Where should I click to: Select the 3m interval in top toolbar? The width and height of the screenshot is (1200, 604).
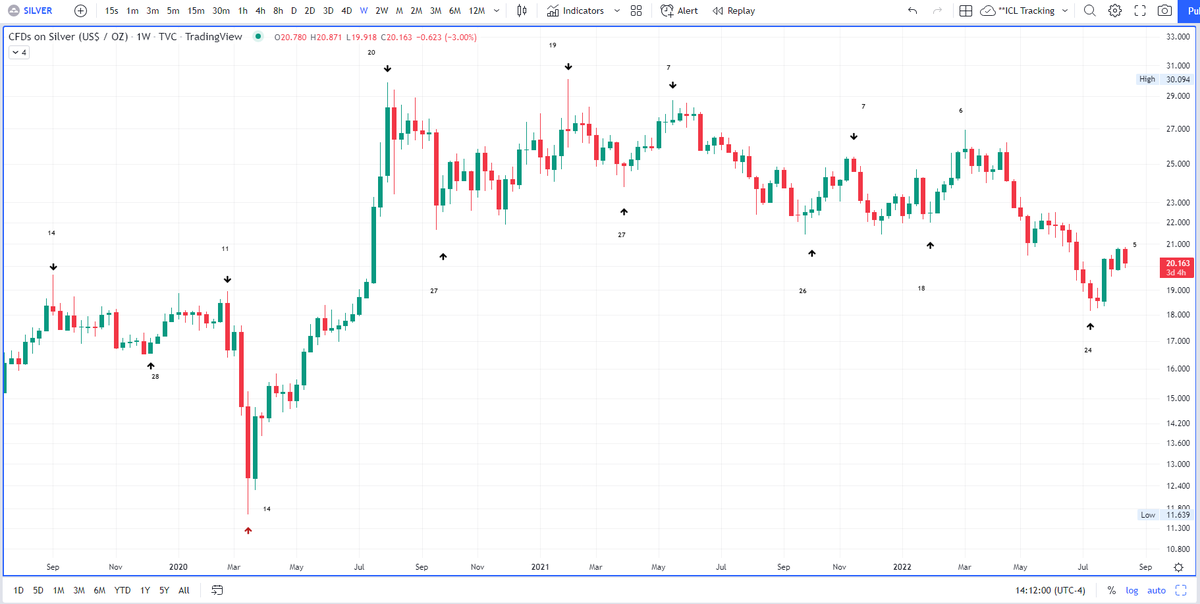pyautogui.click(x=153, y=11)
